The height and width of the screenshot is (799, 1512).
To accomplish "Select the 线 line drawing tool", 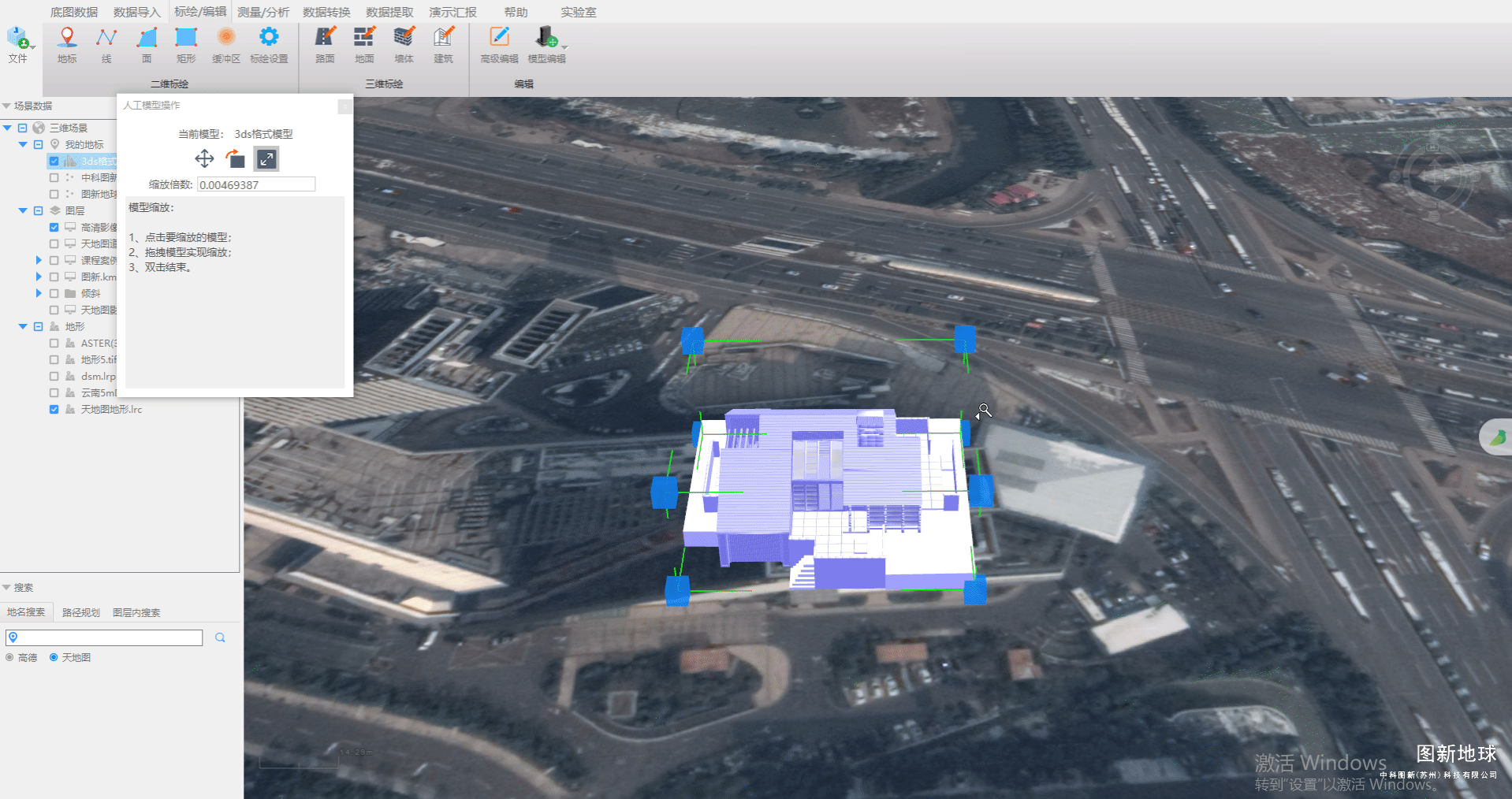I will point(106,45).
